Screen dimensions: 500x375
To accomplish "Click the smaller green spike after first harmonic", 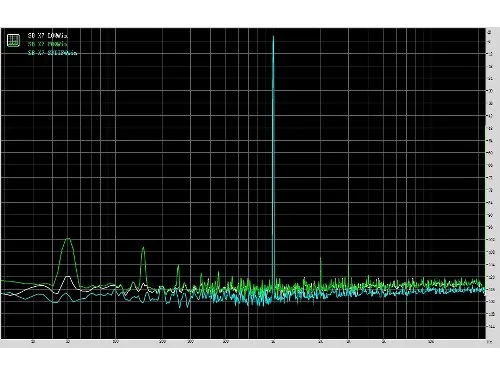I will 349,267.
